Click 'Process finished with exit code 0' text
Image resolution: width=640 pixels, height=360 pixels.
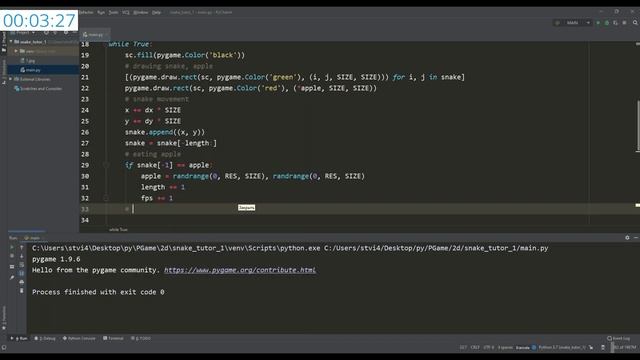(98, 292)
